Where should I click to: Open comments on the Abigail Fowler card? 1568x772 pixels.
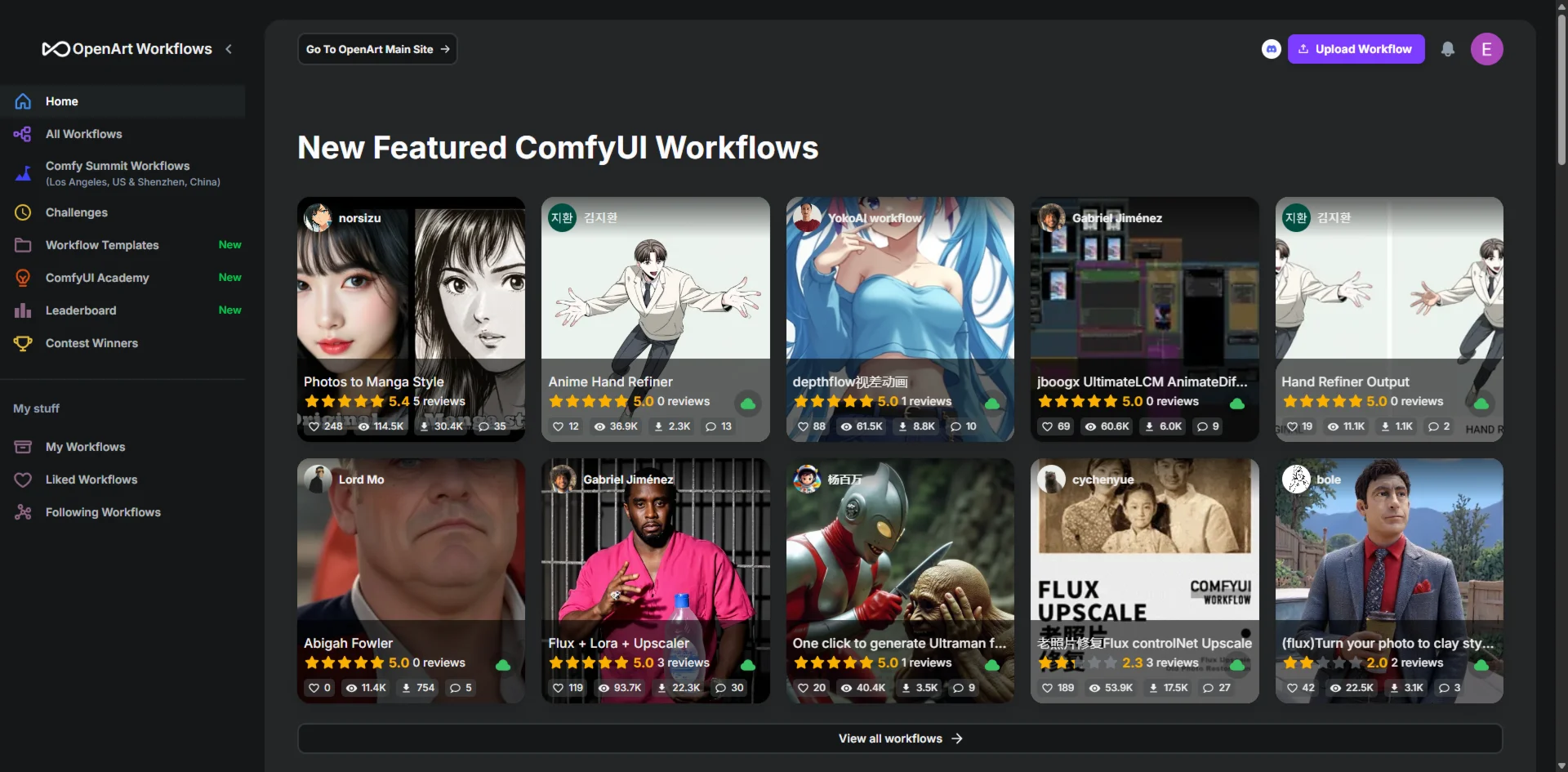point(461,688)
